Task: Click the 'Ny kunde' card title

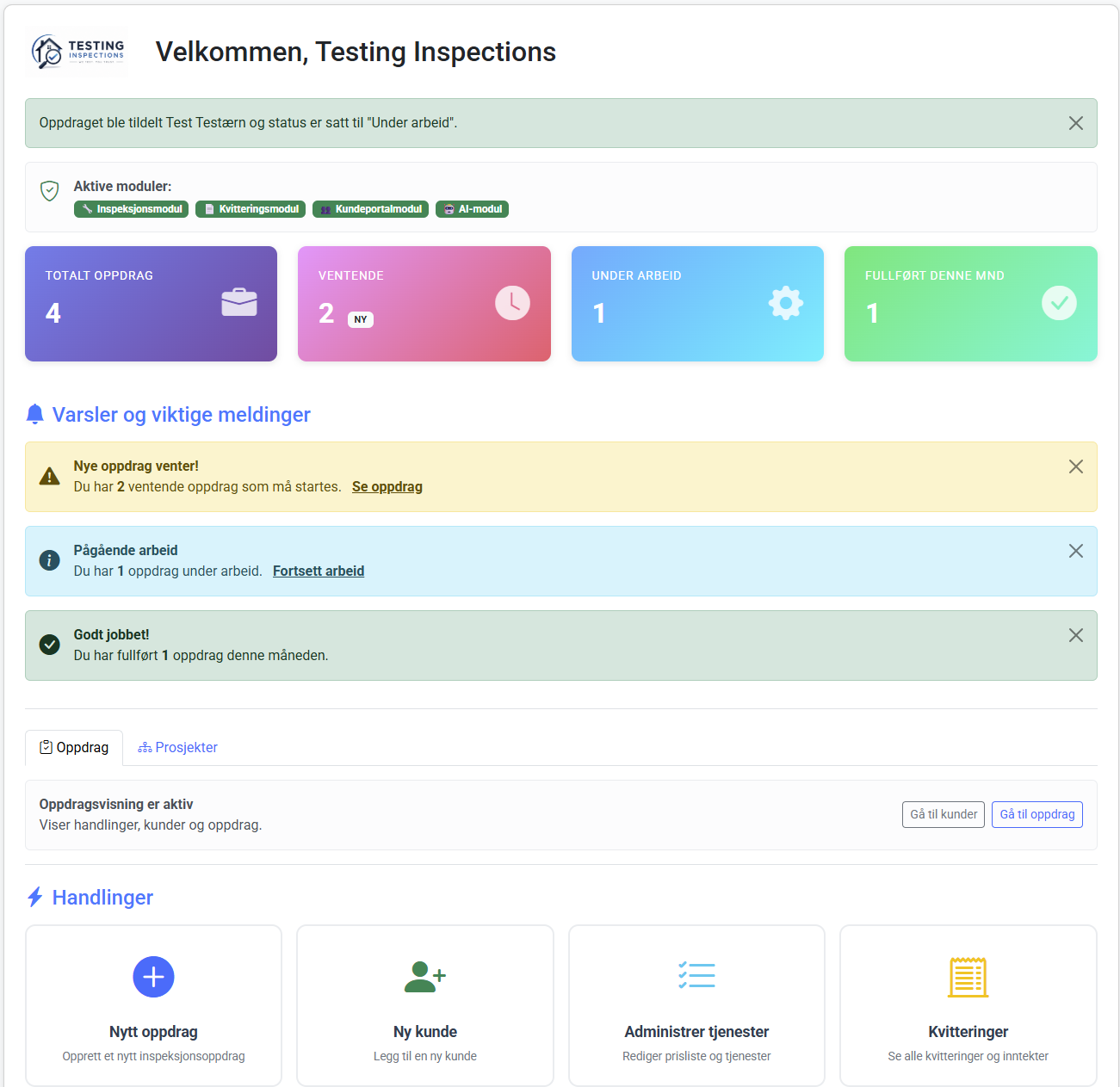Action: point(425,1032)
